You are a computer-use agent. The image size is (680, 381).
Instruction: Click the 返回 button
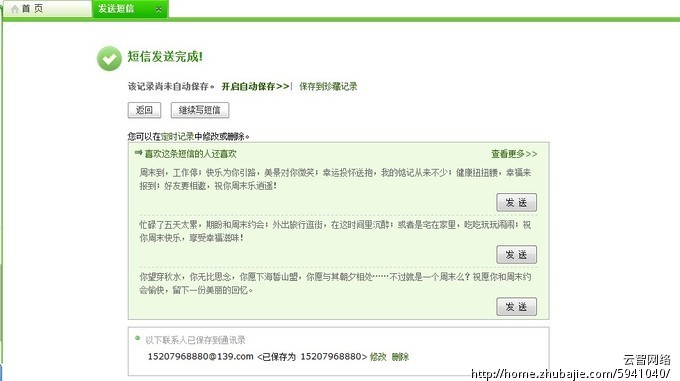(144, 110)
